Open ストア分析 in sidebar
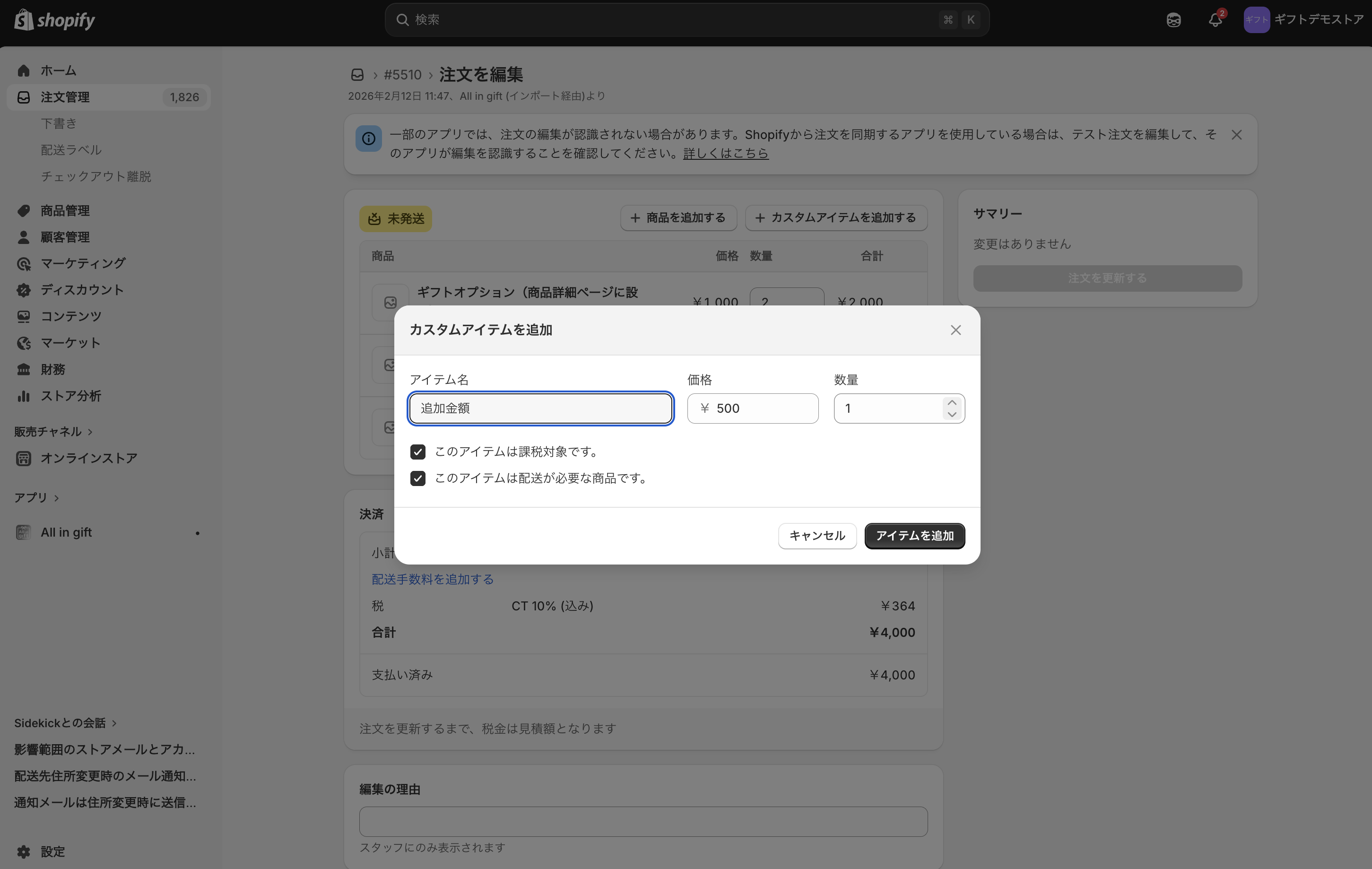This screenshot has height=869, width=1372. 70,396
